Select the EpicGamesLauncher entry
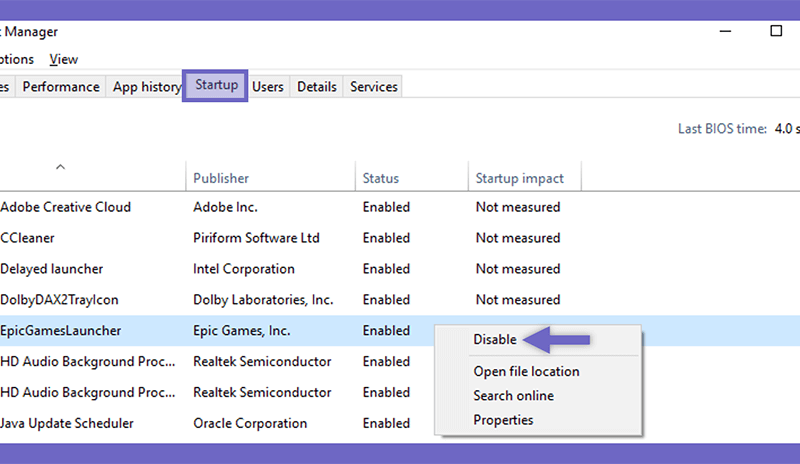 [x=400, y=331]
